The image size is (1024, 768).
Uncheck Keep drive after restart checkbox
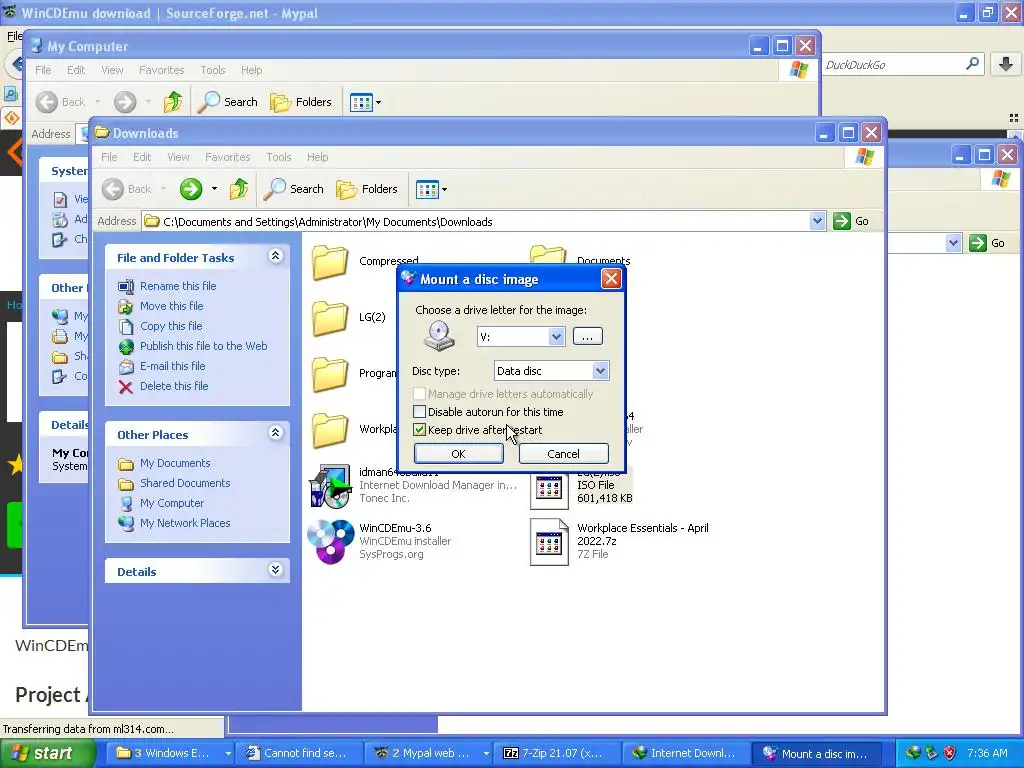(x=420, y=430)
